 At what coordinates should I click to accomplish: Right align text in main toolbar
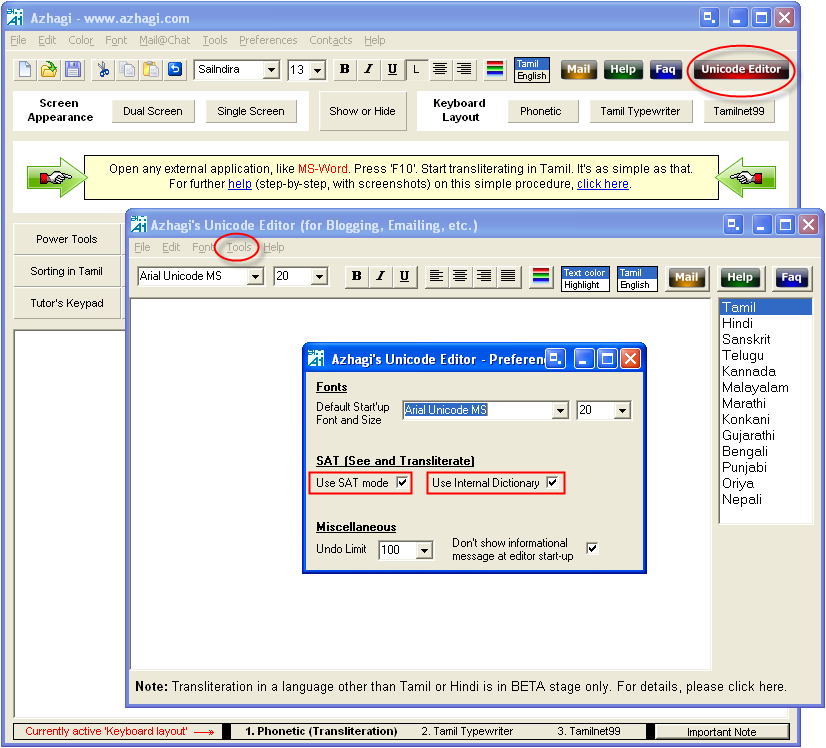click(464, 70)
